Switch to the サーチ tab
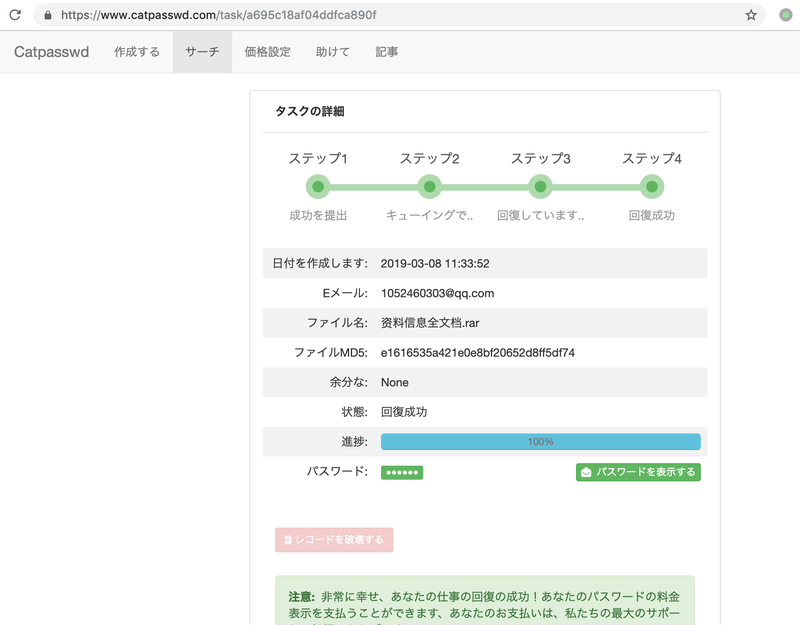Viewport: 800px width, 625px height. pyautogui.click(x=202, y=52)
